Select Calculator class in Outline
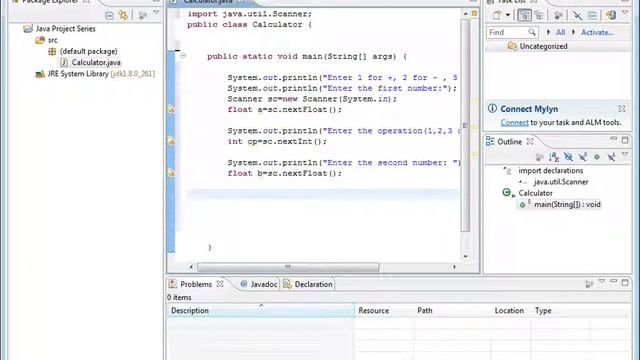Image resolution: width=640 pixels, height=360 pixels. (x=535, y=193)
